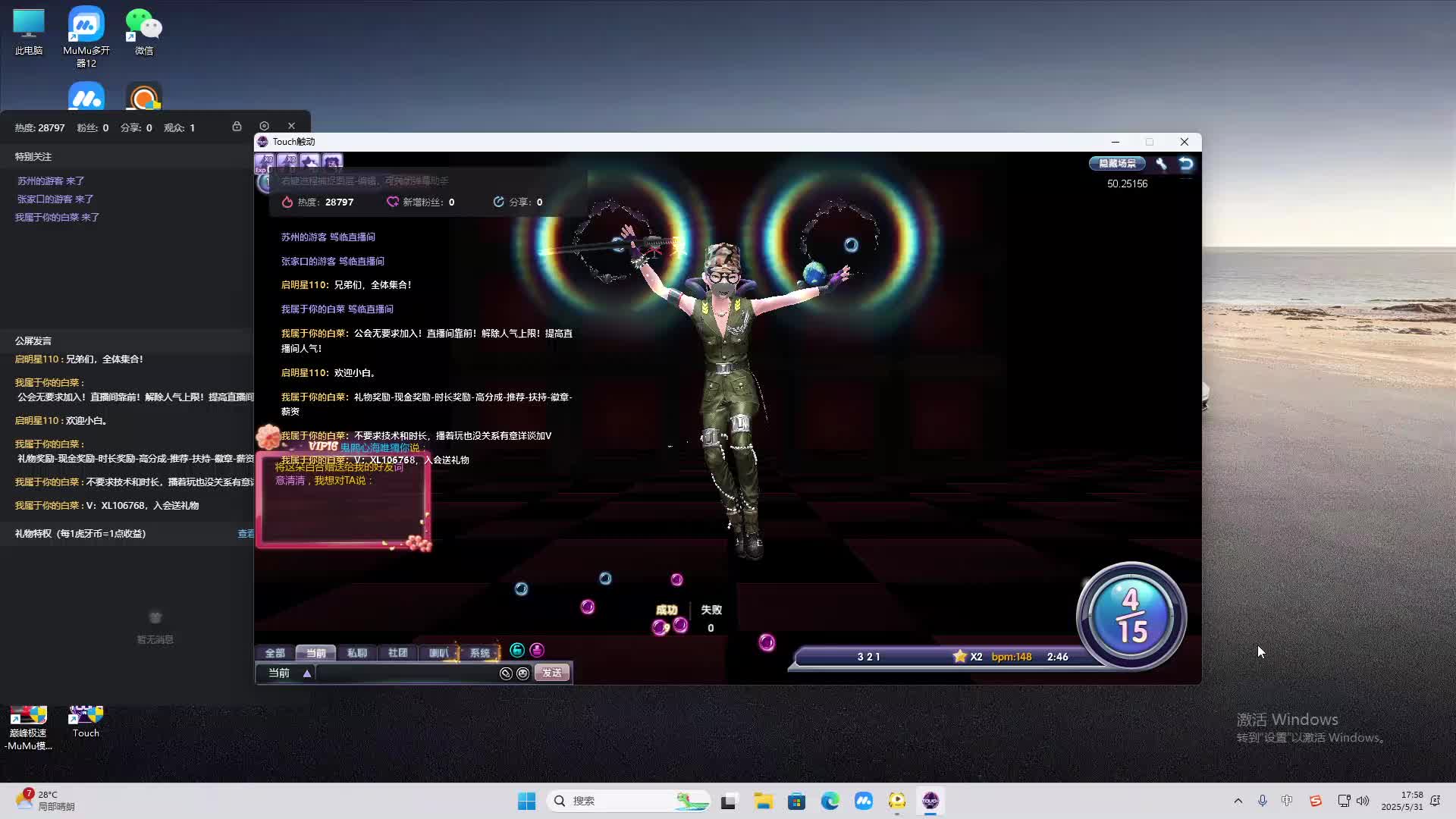This screenshot has width=1456, height=819.
Task: Switch to the 私聊 chat tab
Action: click(356, 653)
